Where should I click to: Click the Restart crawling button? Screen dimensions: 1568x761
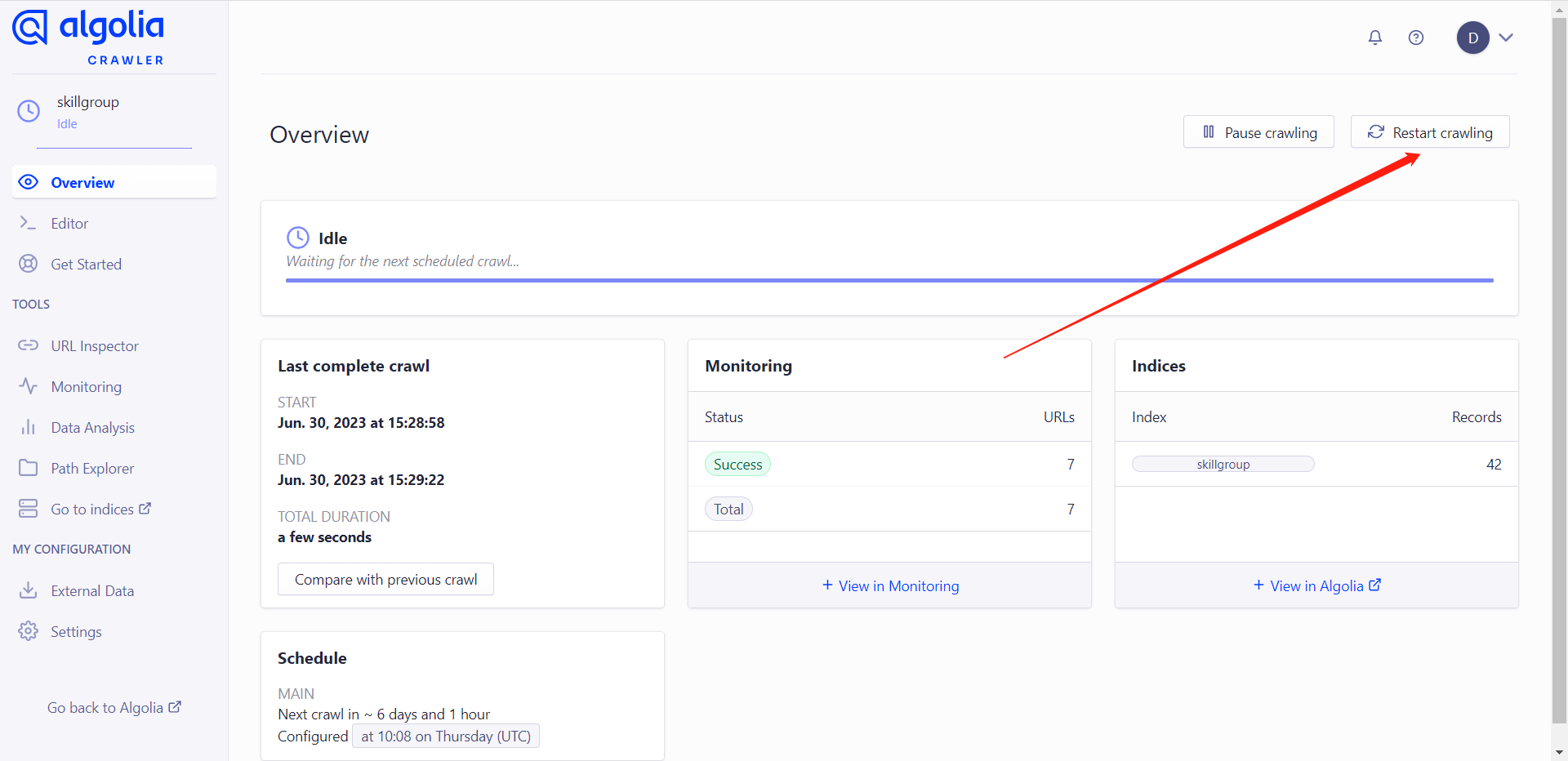coord(1430,132)
